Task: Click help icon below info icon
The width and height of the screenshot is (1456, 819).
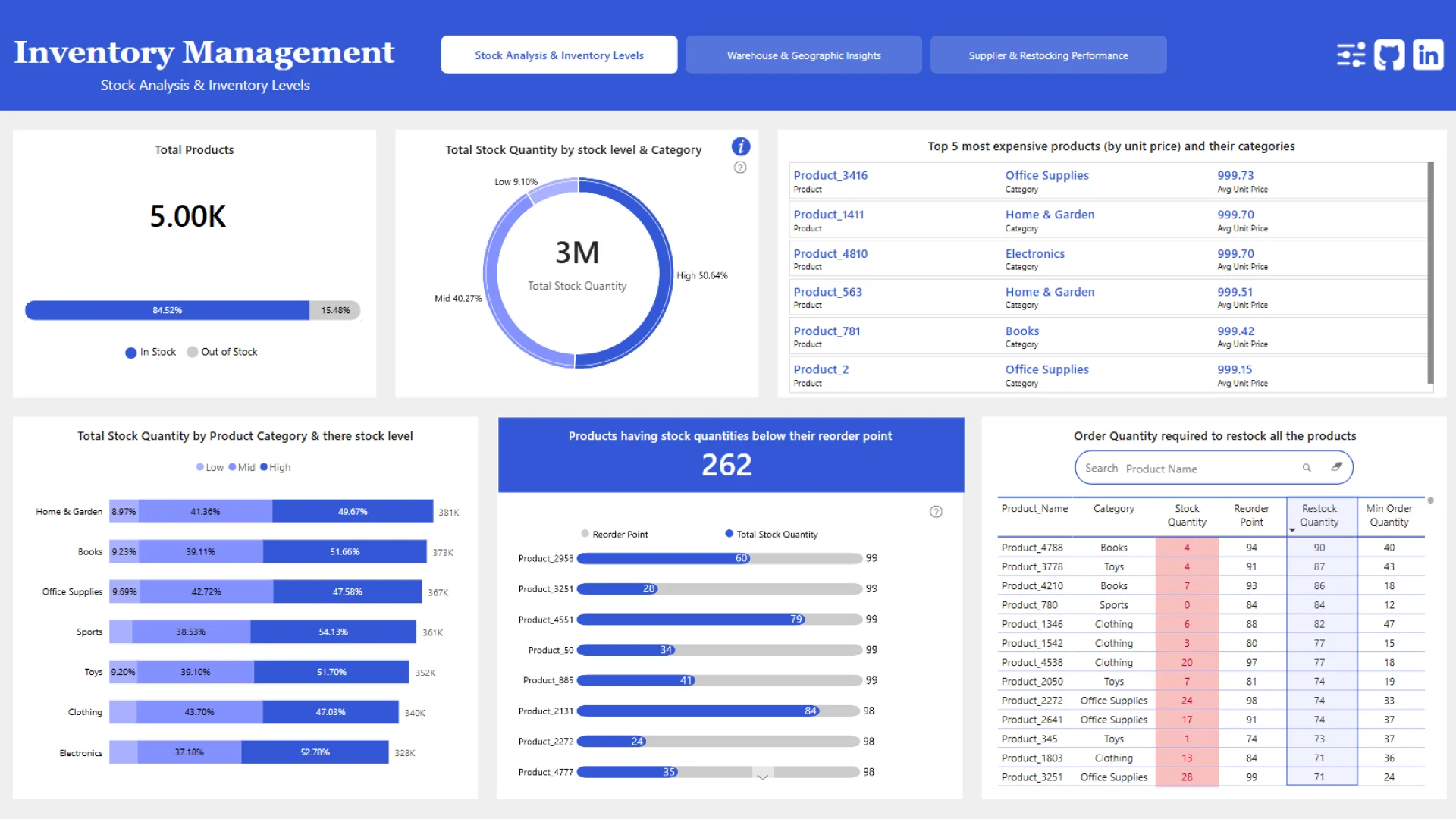Action: tap(740, 168)
